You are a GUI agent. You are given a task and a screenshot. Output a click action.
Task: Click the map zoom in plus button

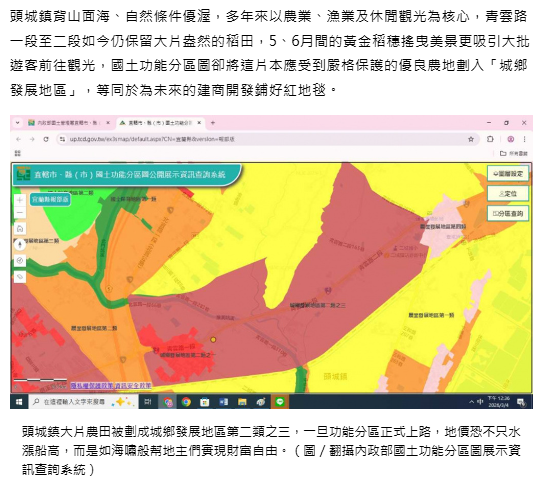click(20, 200)
